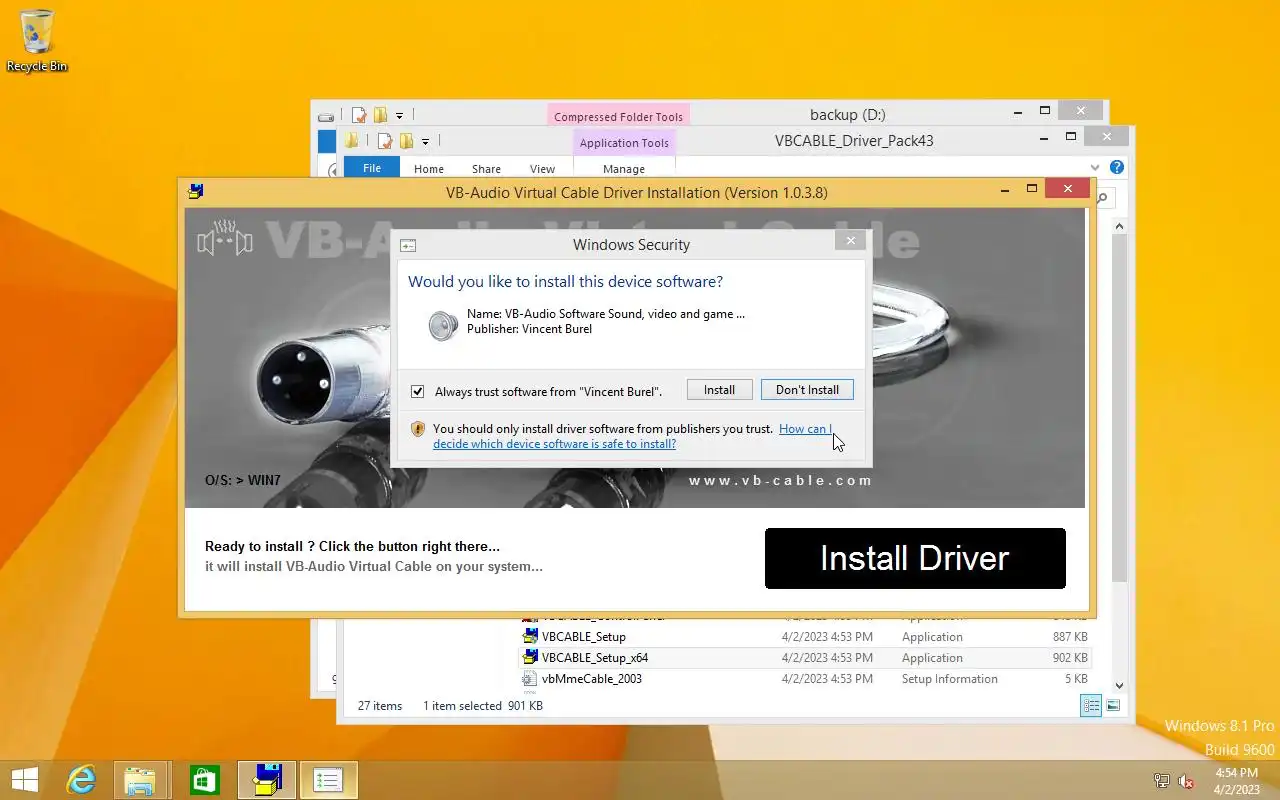Expand the ribbon with the chevron arrow

coord(1096,168)
